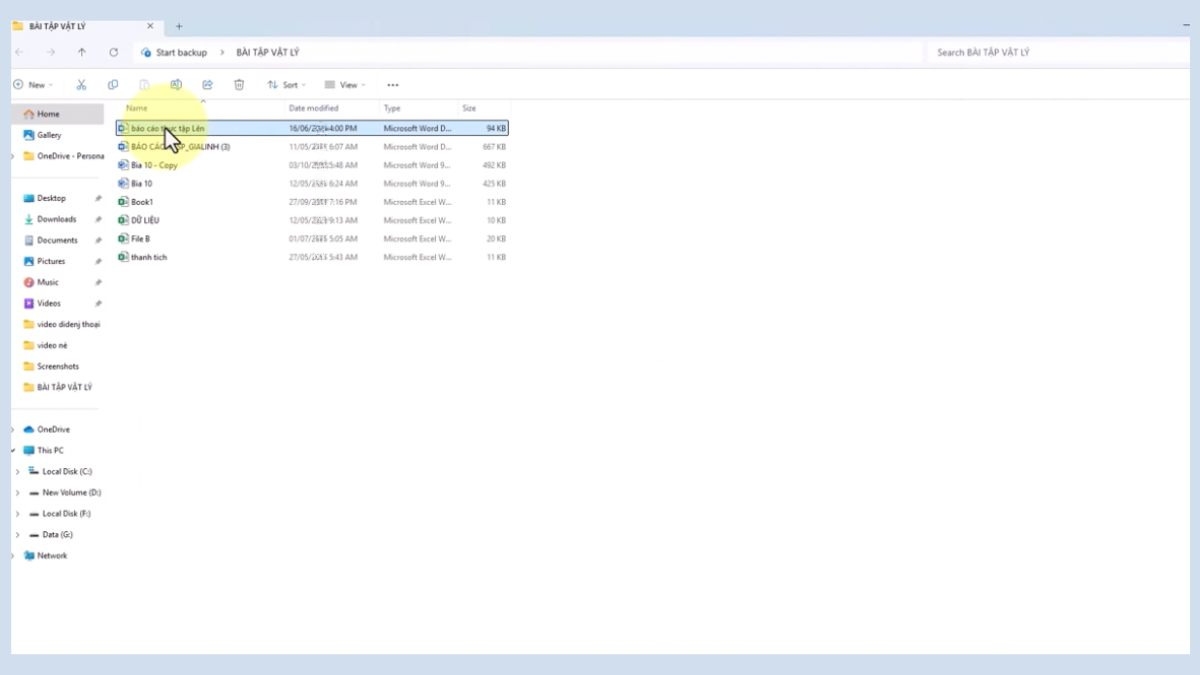Screen dimensions: 1200x675
Task: Expand the Network tree node
Action: click(x=13, y=555)
